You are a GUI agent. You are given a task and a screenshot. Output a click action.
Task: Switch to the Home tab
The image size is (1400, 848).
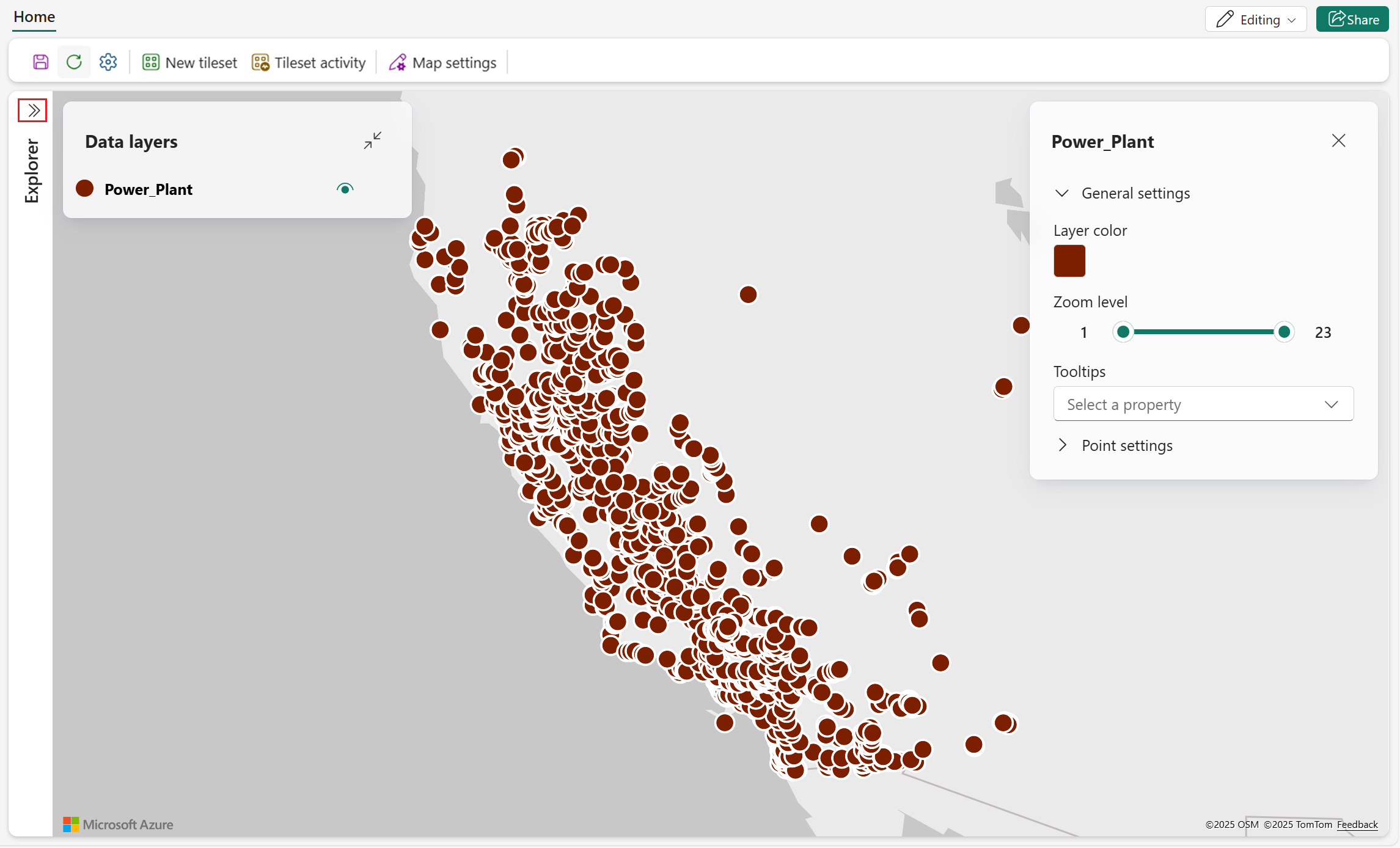coord(34,17)
